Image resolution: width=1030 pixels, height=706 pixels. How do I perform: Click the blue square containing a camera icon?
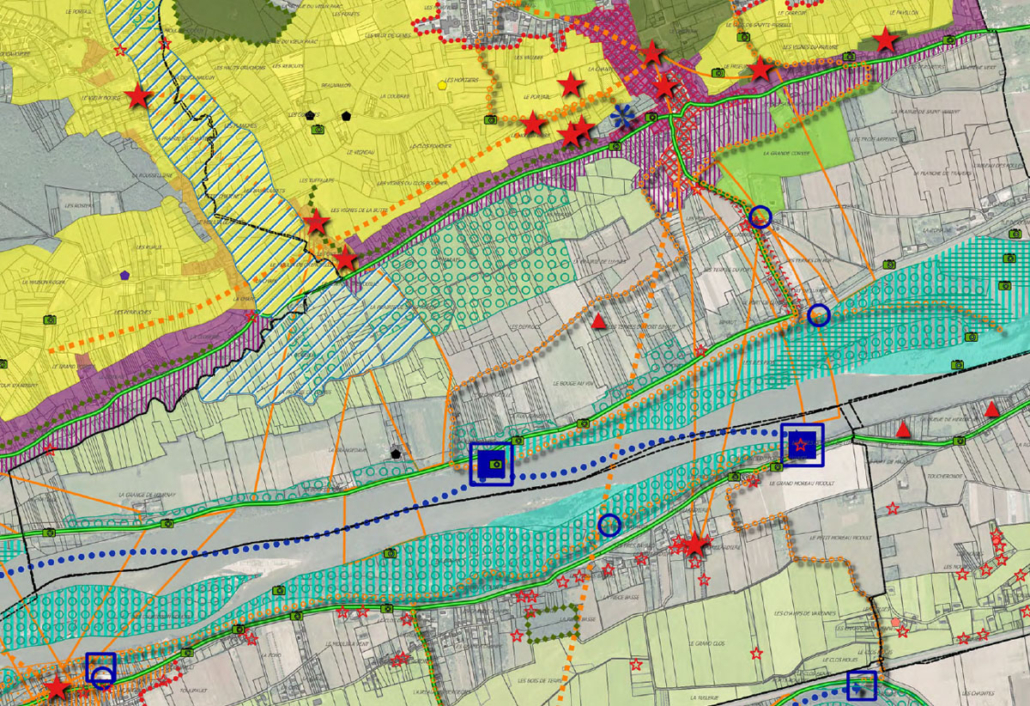coord(491,464)
